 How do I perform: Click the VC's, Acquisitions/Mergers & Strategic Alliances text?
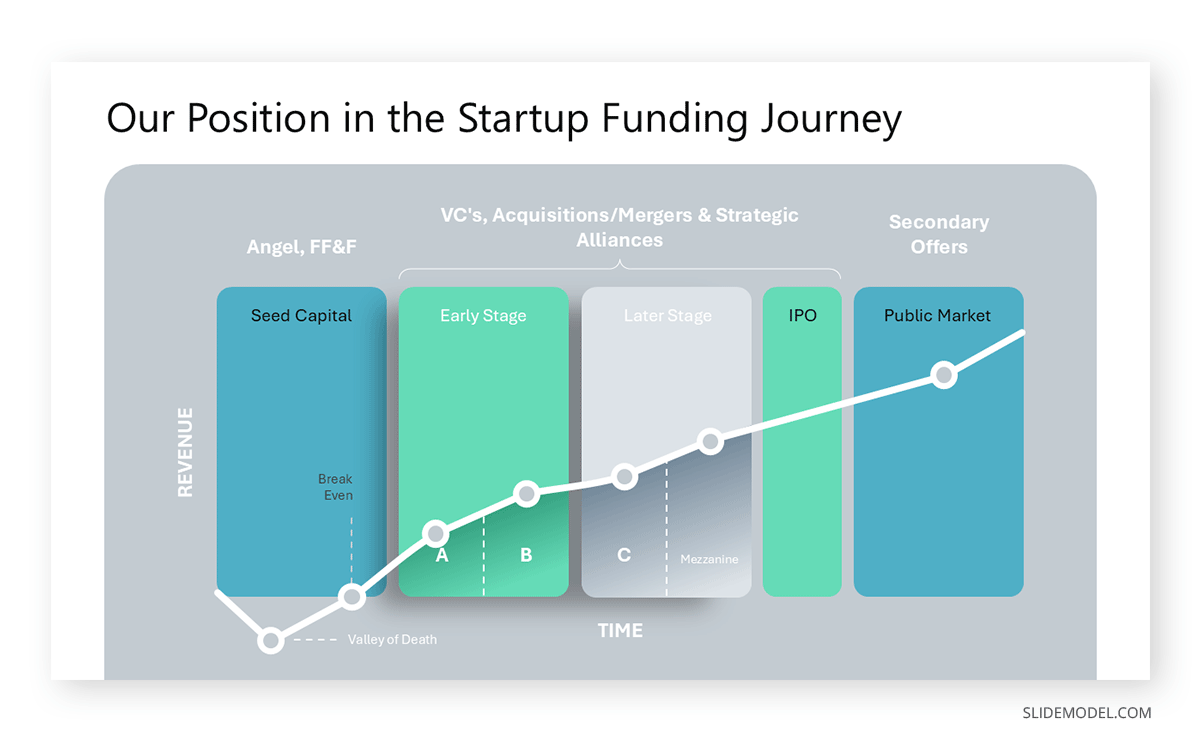point(619,227)
